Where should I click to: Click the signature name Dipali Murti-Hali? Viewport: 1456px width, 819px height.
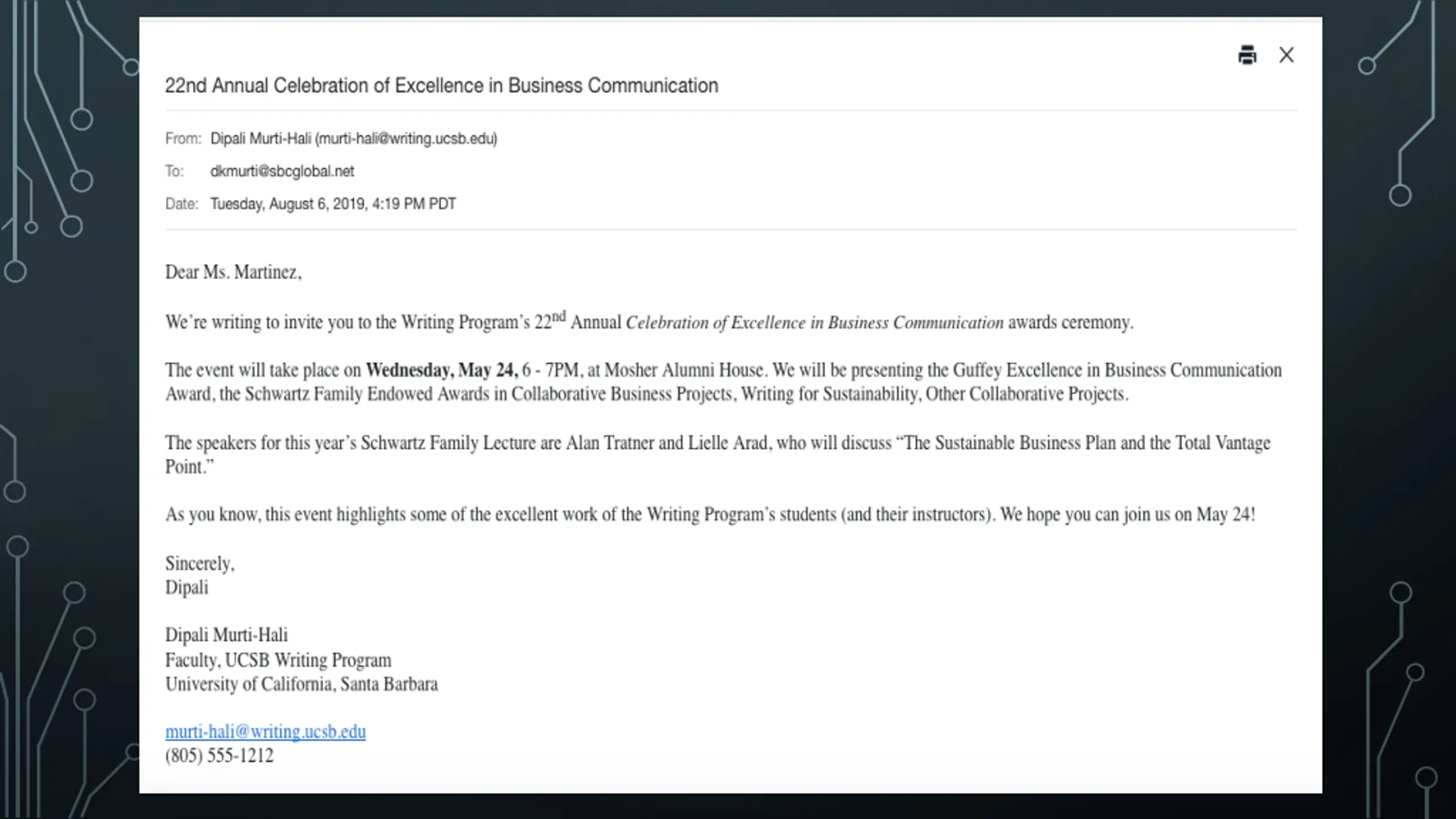point(226,635)
